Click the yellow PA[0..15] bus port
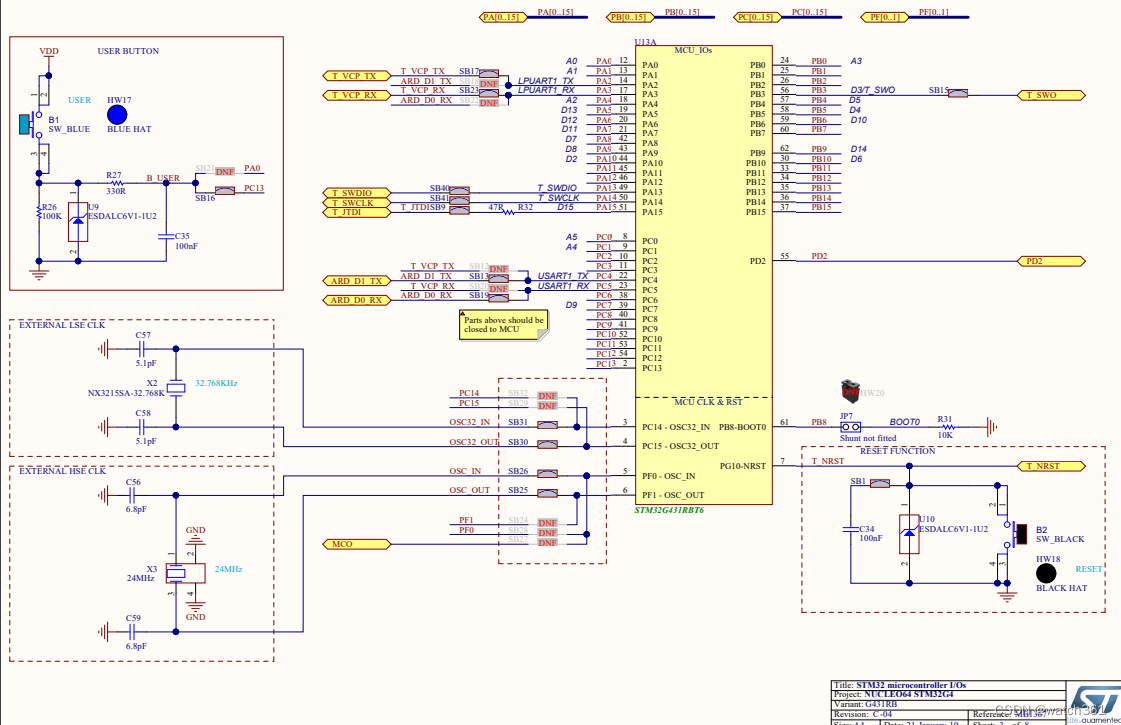 (503, 17)
